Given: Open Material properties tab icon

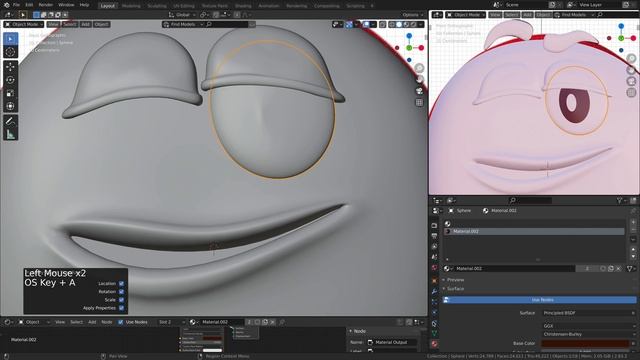Looking at the screenshot, I should (434, 344).
